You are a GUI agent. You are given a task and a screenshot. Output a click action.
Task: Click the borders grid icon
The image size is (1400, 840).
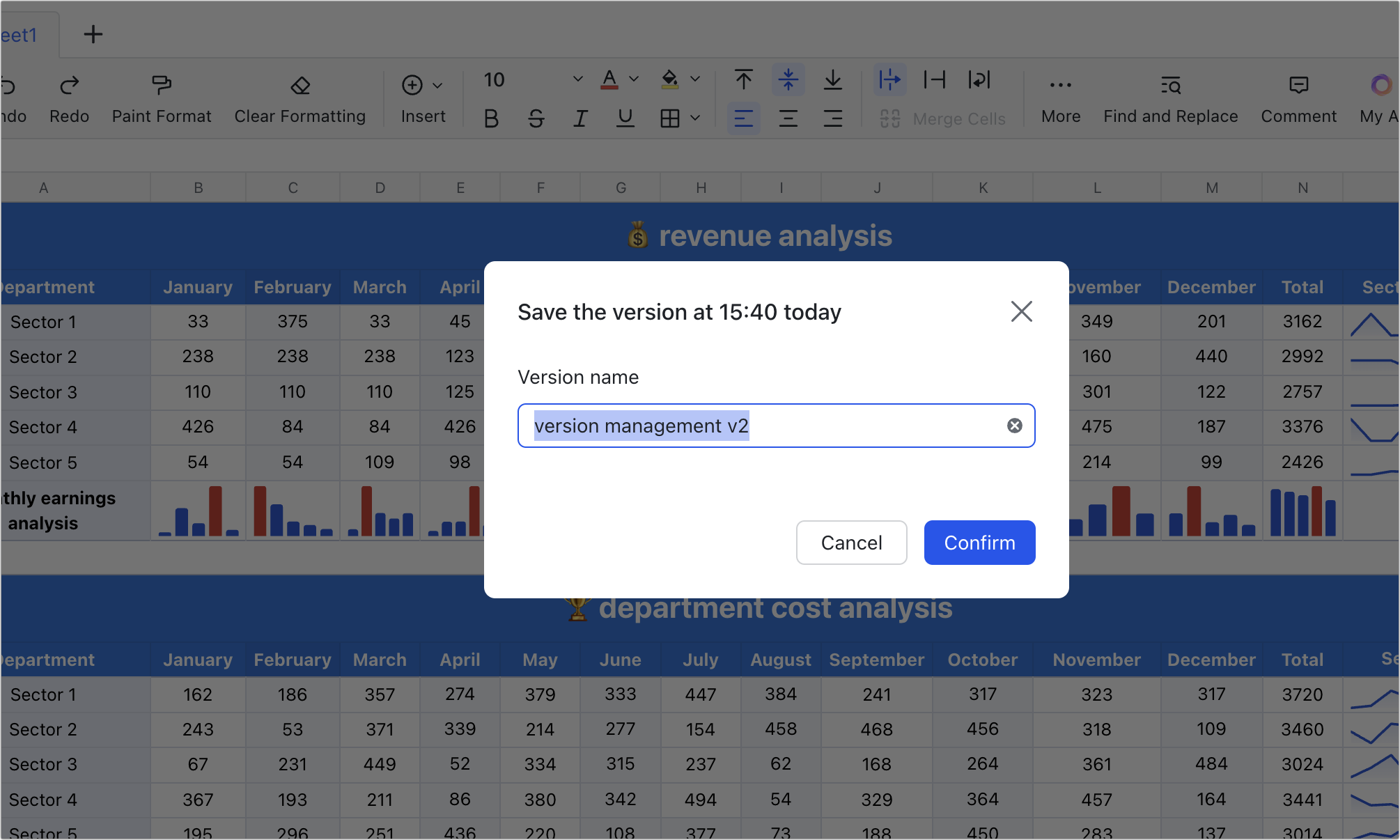tap(670, 118)
